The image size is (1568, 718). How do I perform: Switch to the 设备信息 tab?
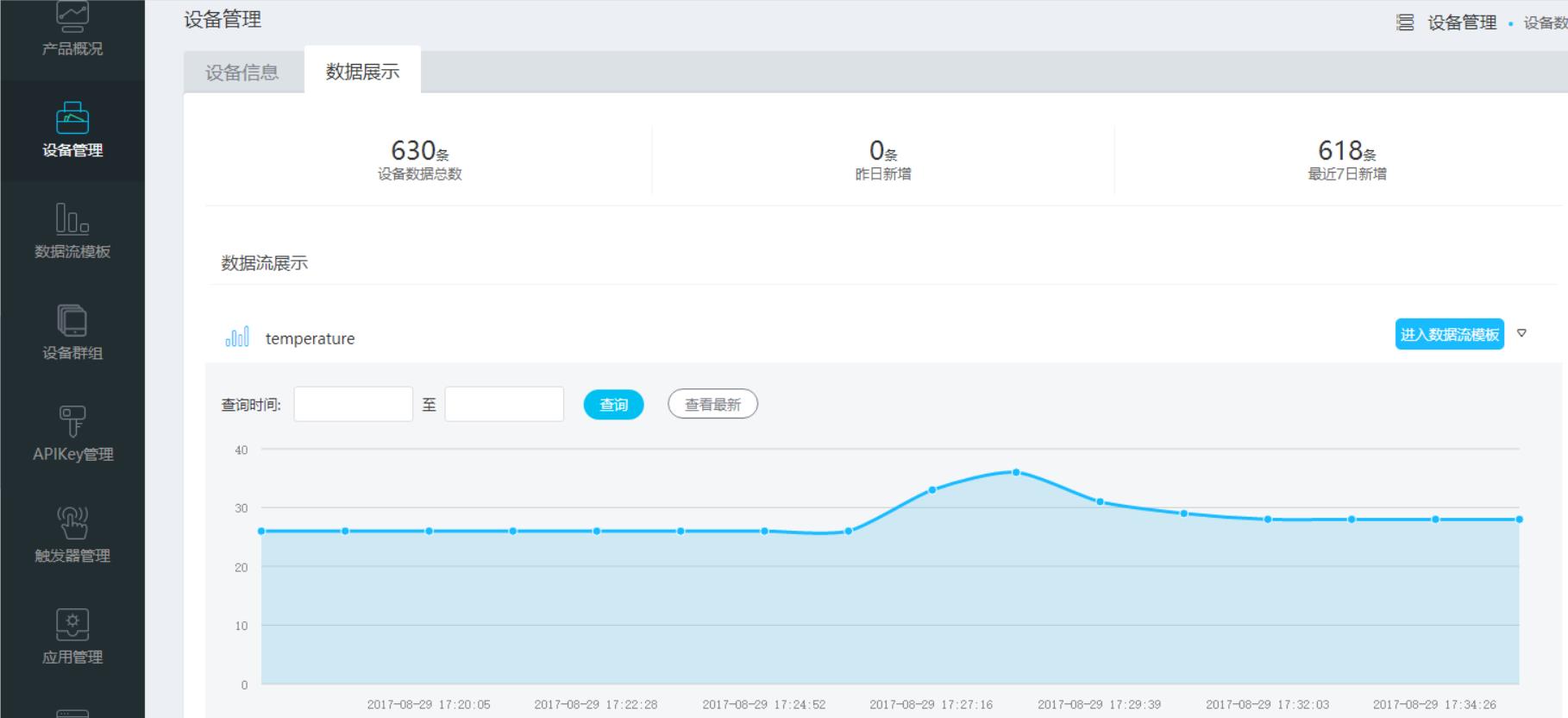242,72
